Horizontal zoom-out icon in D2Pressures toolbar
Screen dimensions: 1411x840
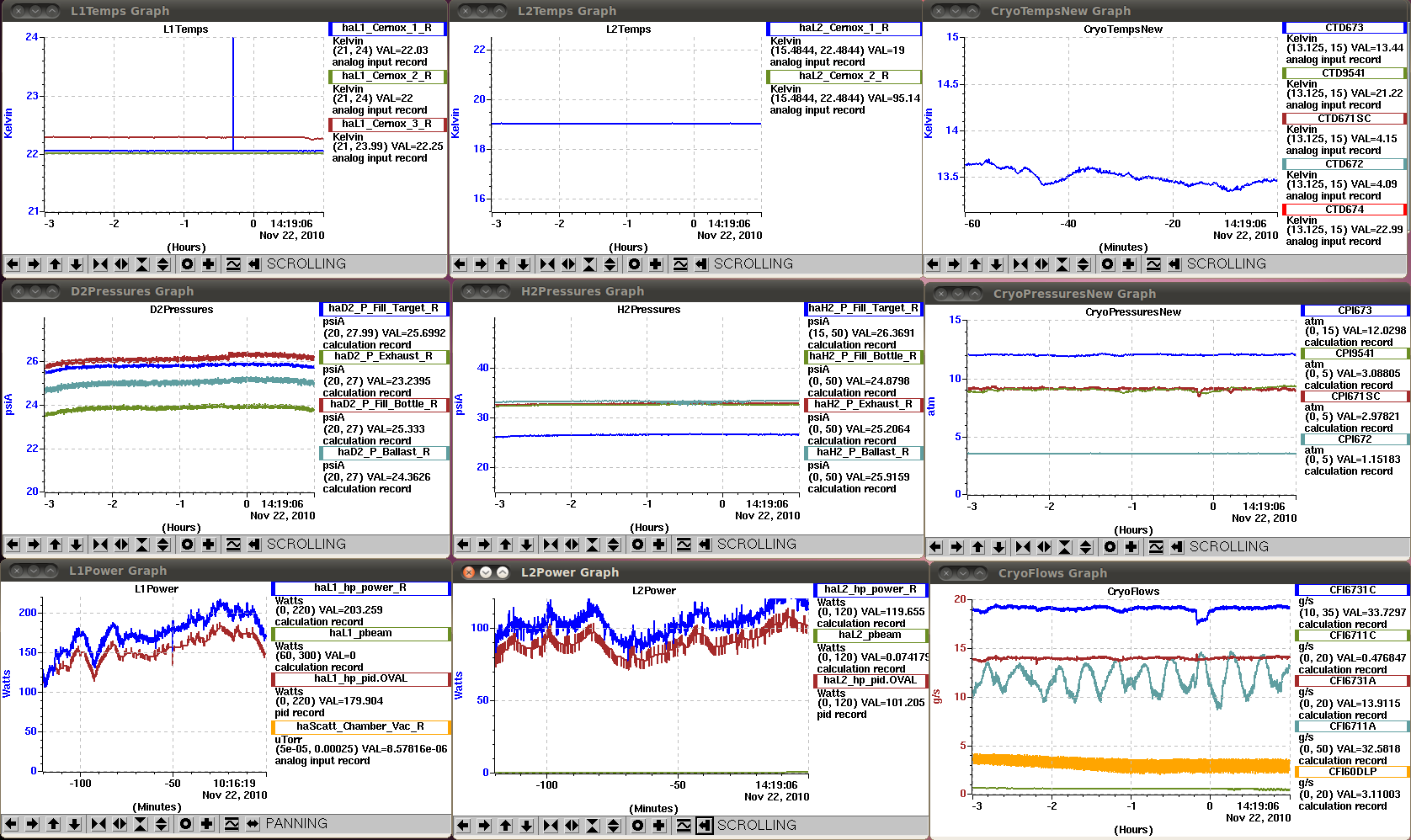[121, 545]
